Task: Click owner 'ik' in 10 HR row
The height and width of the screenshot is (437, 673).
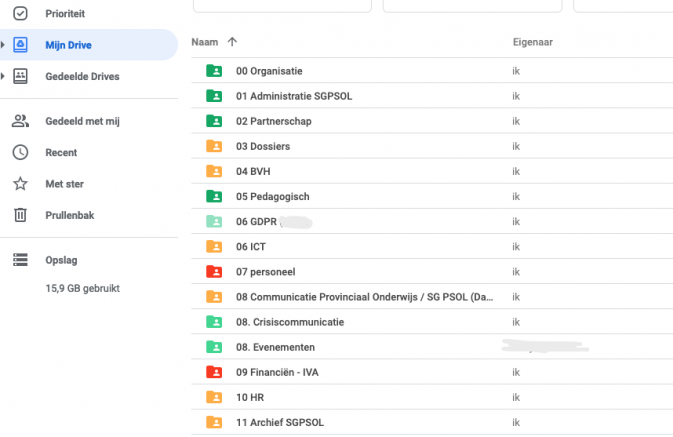Action: [x=516, y=397]
